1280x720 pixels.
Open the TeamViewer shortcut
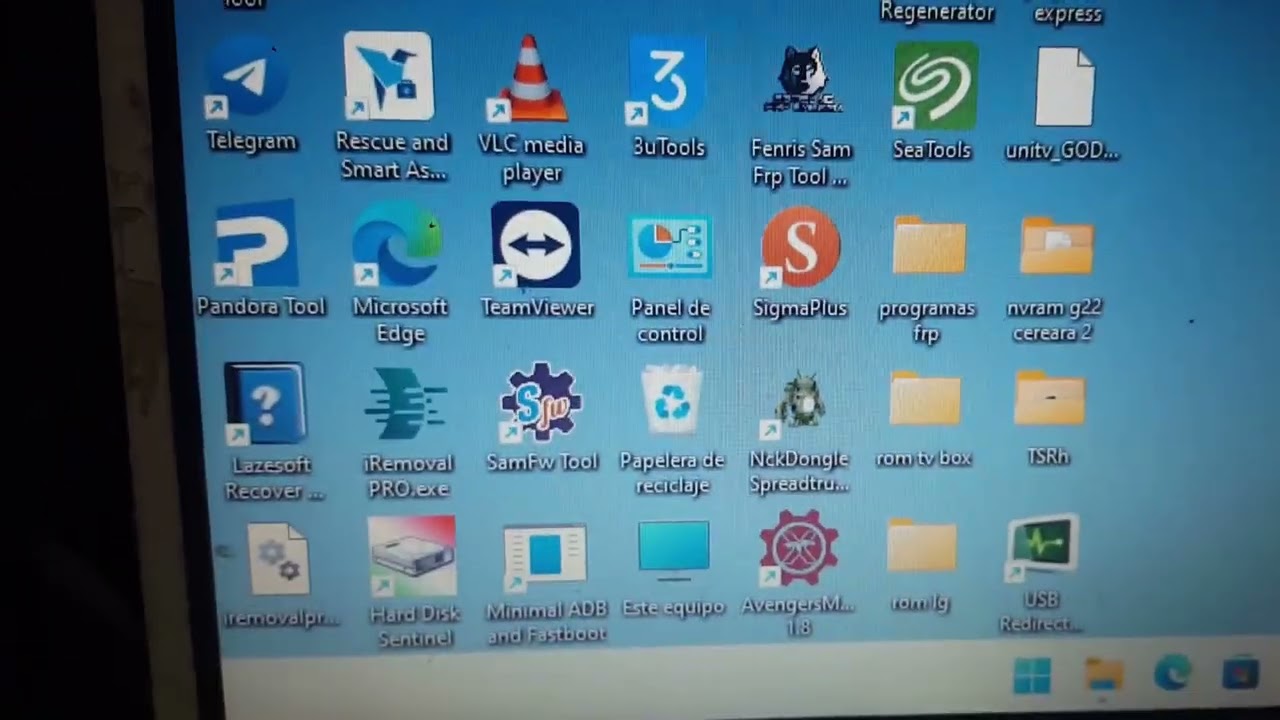click(x=536, y=245)
